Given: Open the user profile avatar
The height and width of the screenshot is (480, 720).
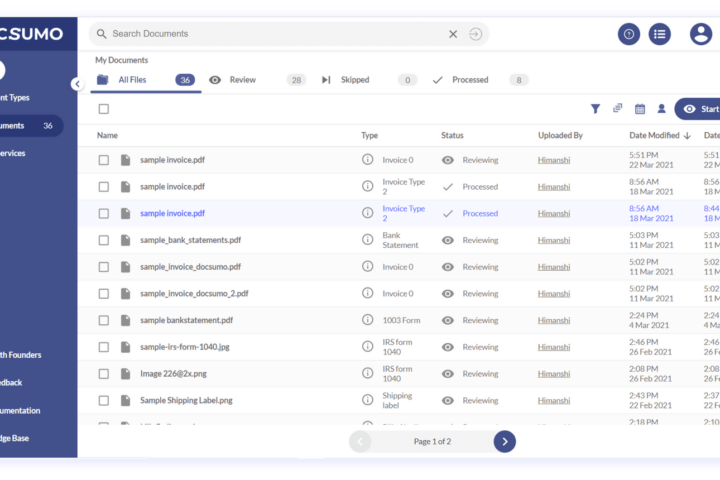Looking at the screenshot, I should point(701,34).
